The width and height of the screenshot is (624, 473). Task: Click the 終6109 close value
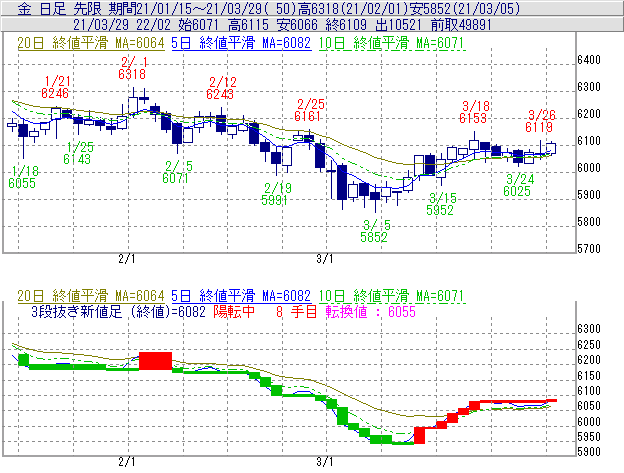pyautogui.click(x=346, y=25)
